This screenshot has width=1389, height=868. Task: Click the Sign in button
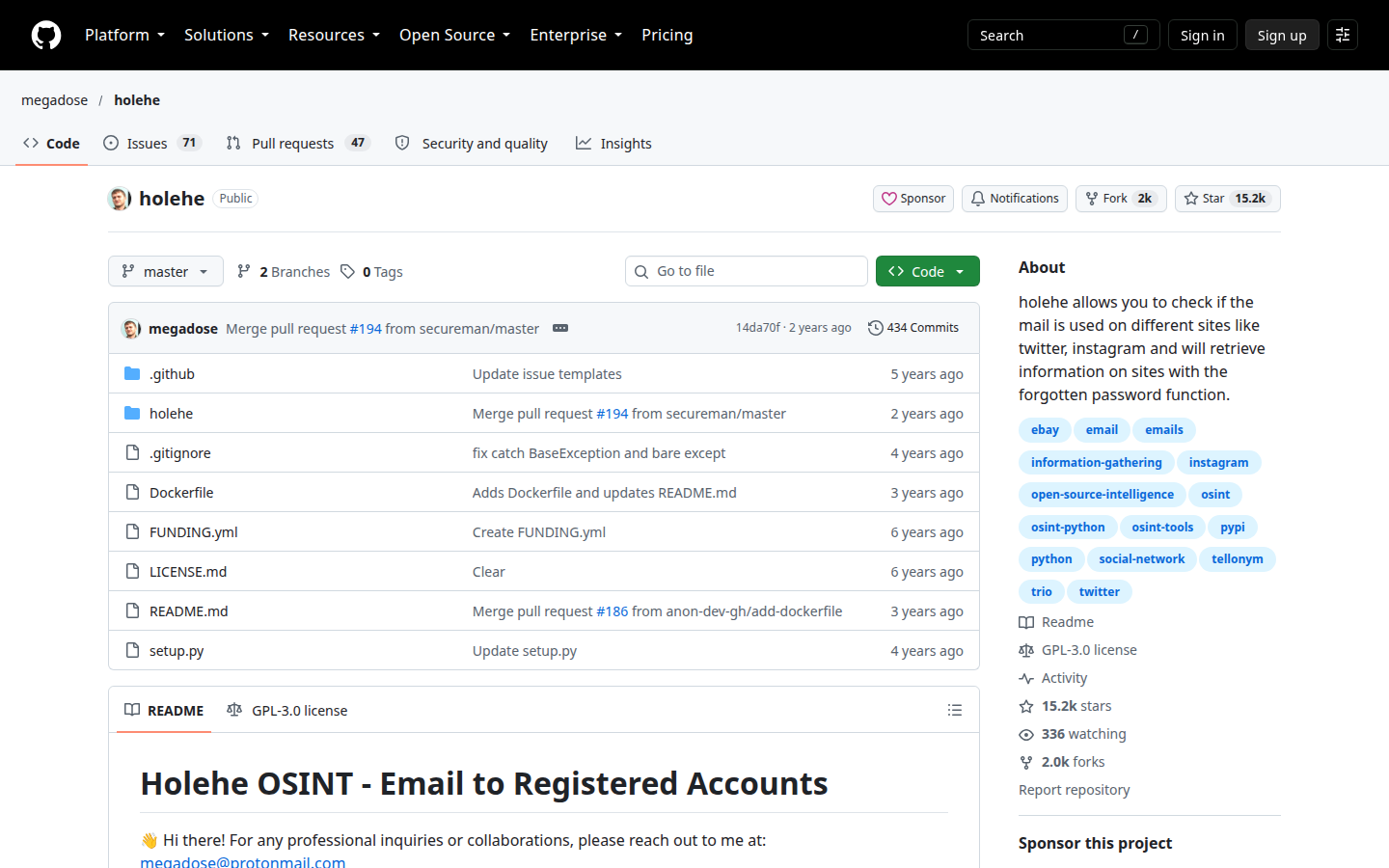click(x=1202, y=35)
